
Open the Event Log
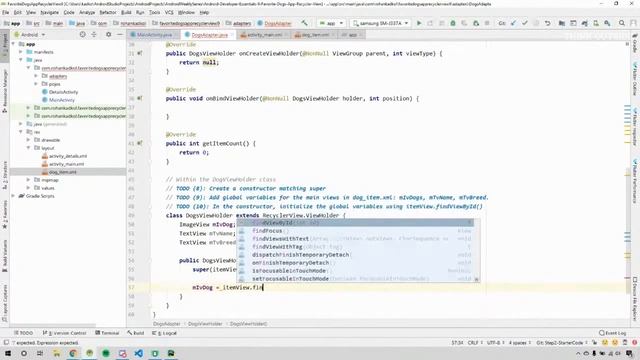click(612, 333)
